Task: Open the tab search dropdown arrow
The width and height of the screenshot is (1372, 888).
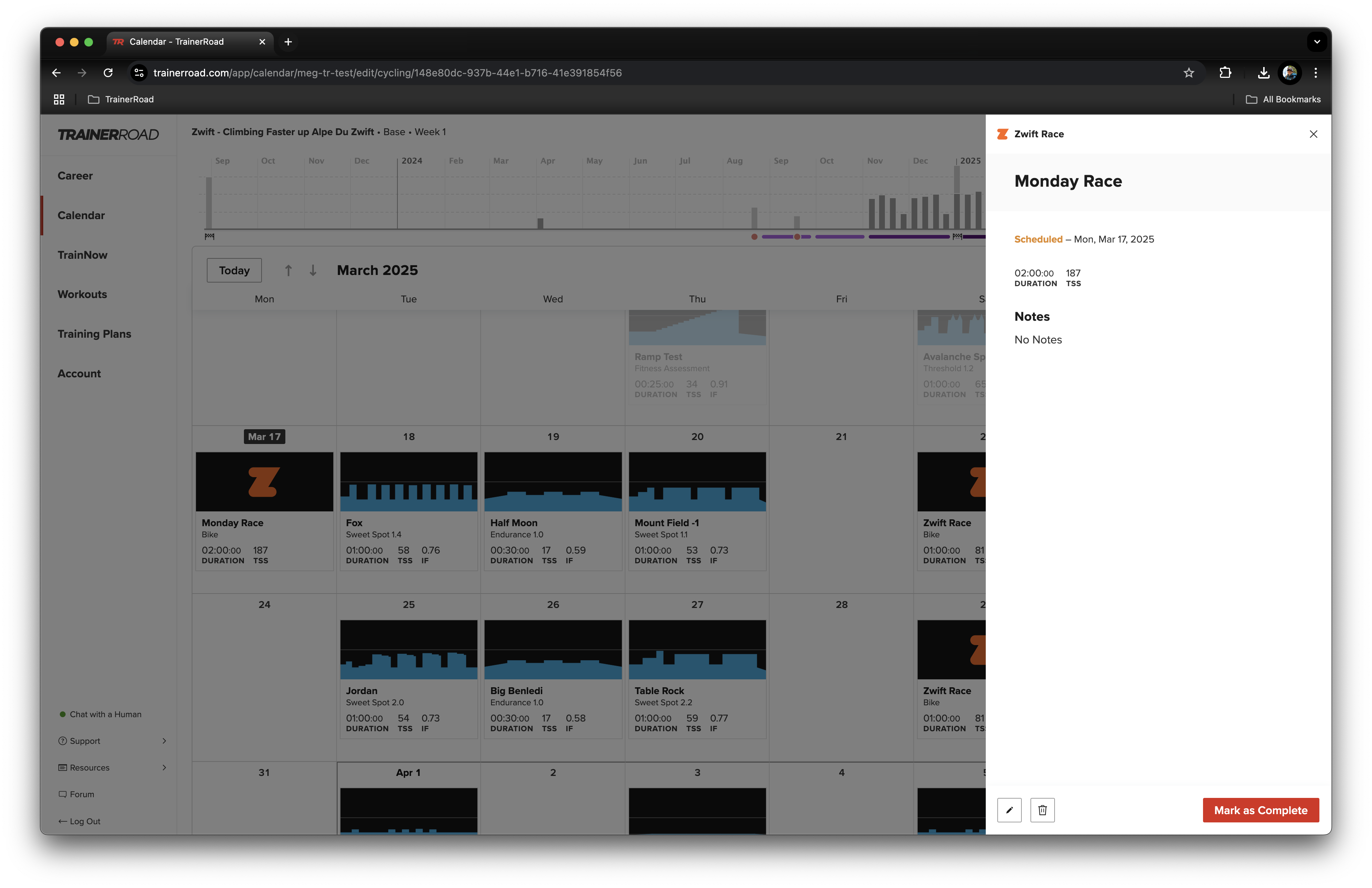Action: coord(1317,41)
